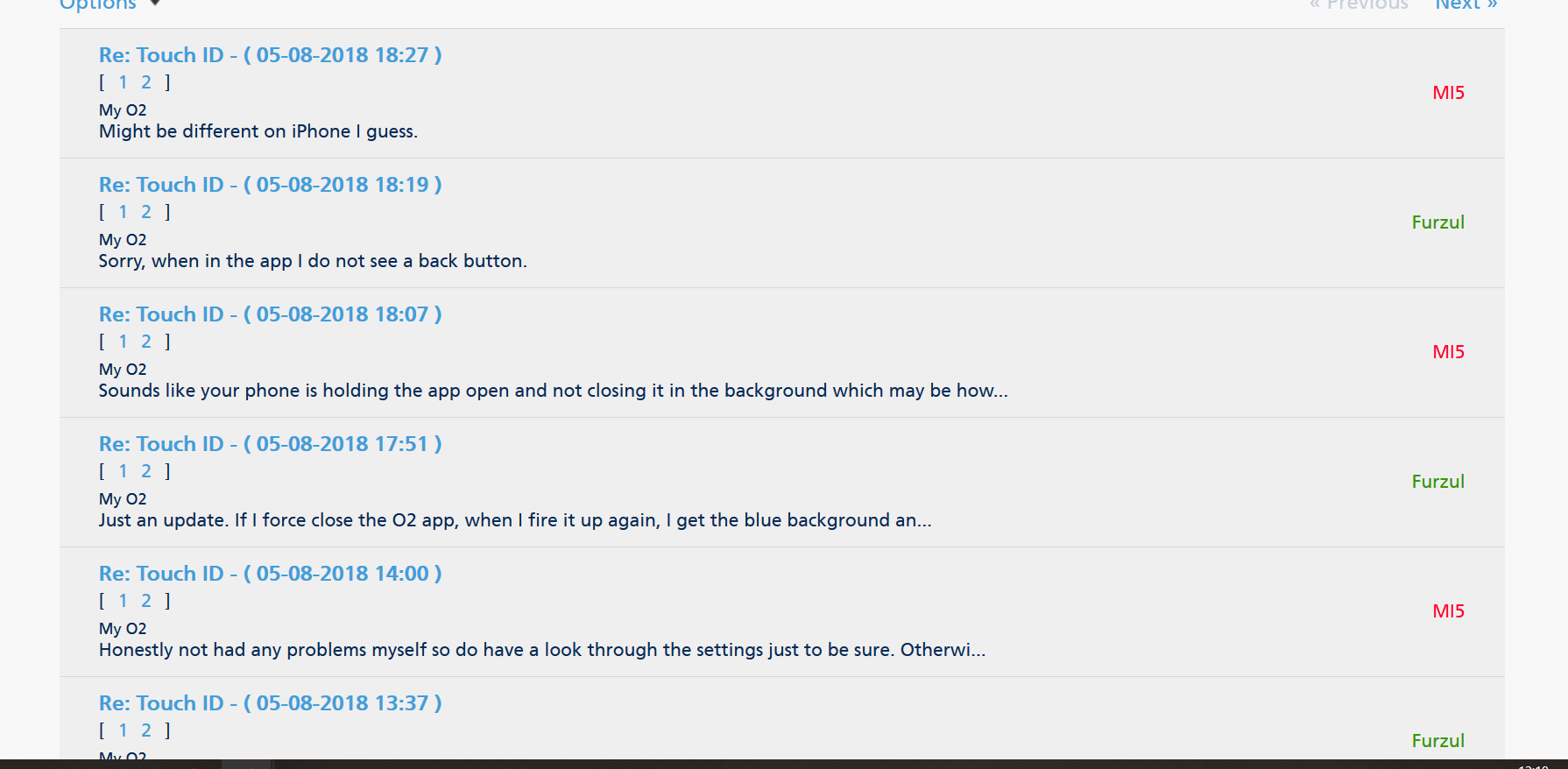The width and height of the screenshot is (1568, 769).
Task: Open page 2 of the 13:37 post
Action: (x=146, y=730)
